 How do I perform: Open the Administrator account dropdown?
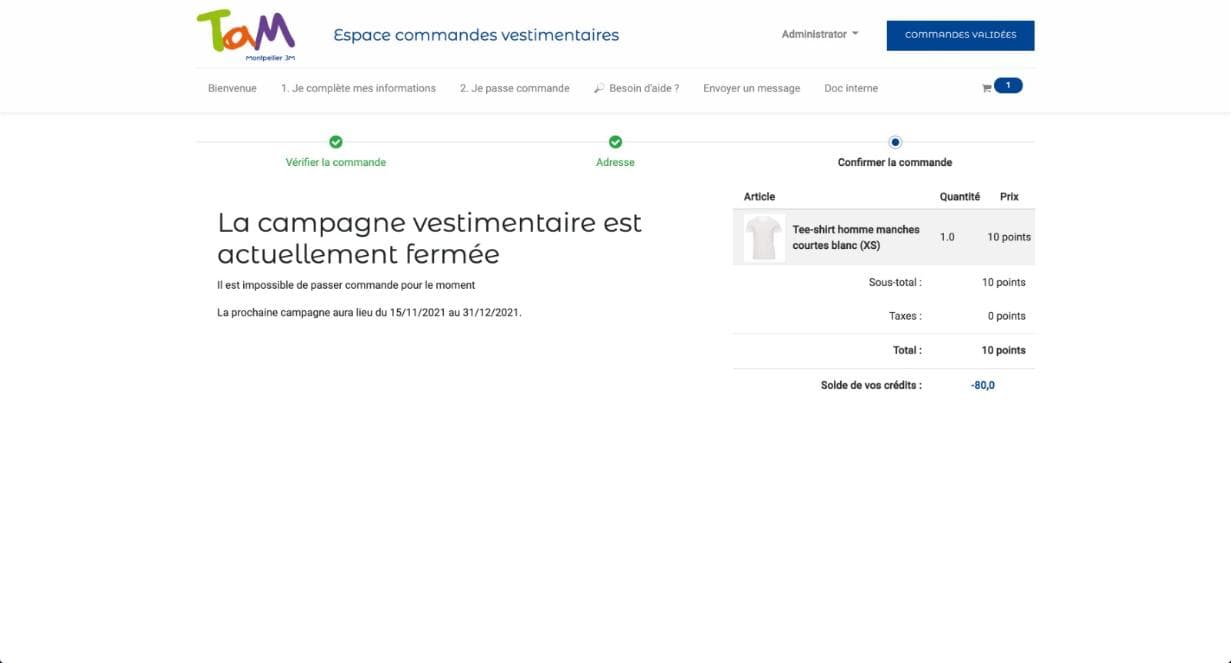813,33
